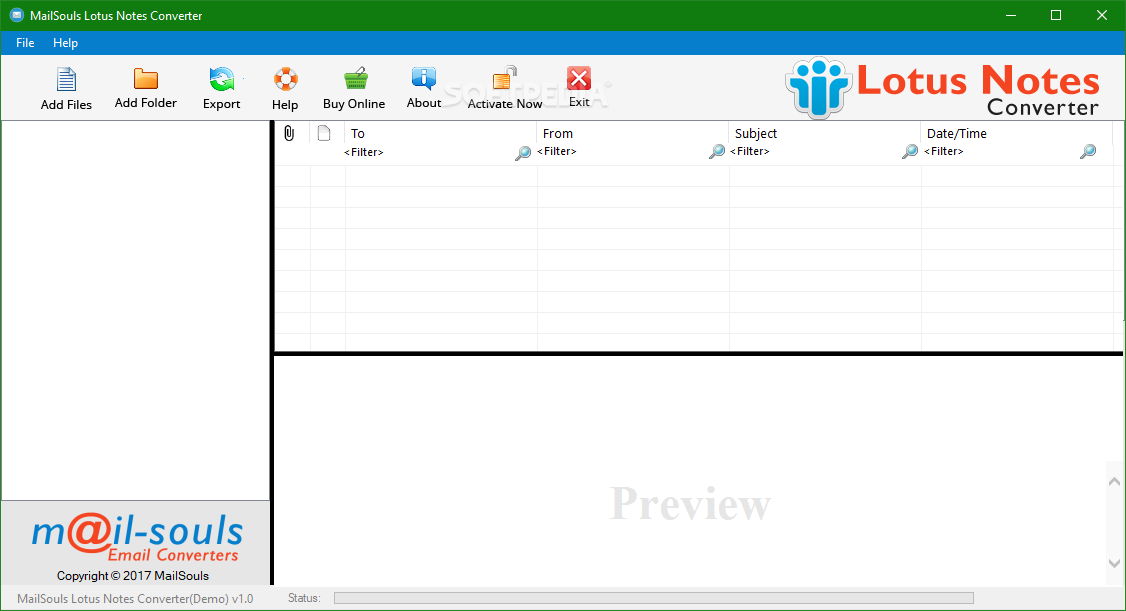
Task: Click the attachment paperclip column header
Action: (289, 133)
